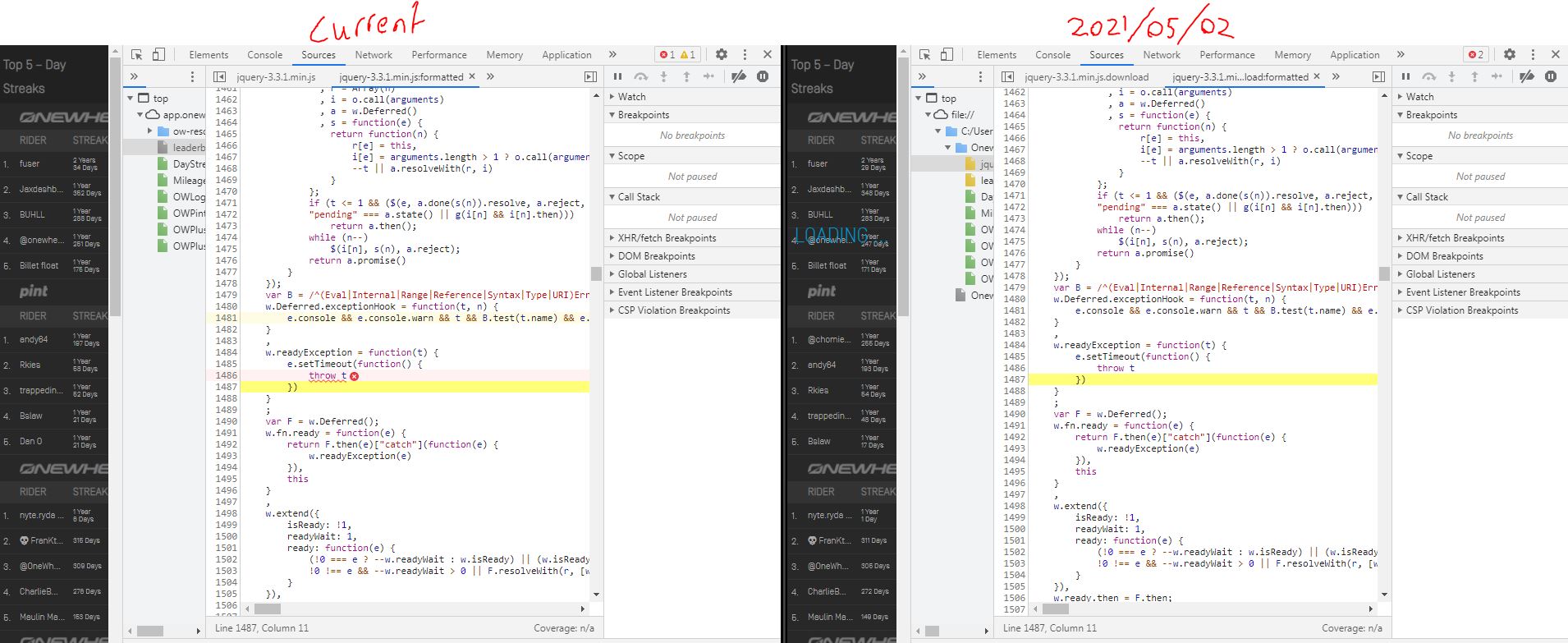
Task: Deactivate breakpoints in the right DevTools
Action: [x=1527, y=76]
